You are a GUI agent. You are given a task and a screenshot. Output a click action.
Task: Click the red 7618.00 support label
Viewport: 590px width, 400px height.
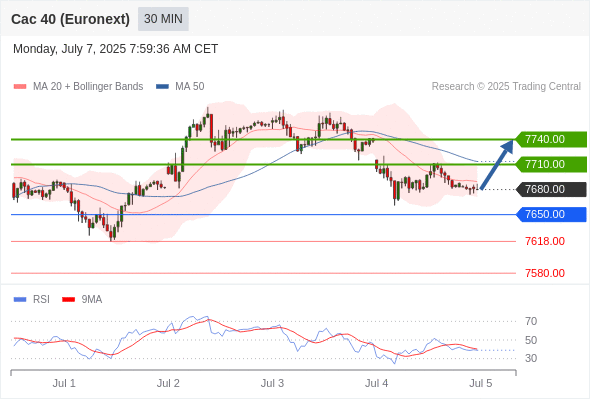pos(545,241)
